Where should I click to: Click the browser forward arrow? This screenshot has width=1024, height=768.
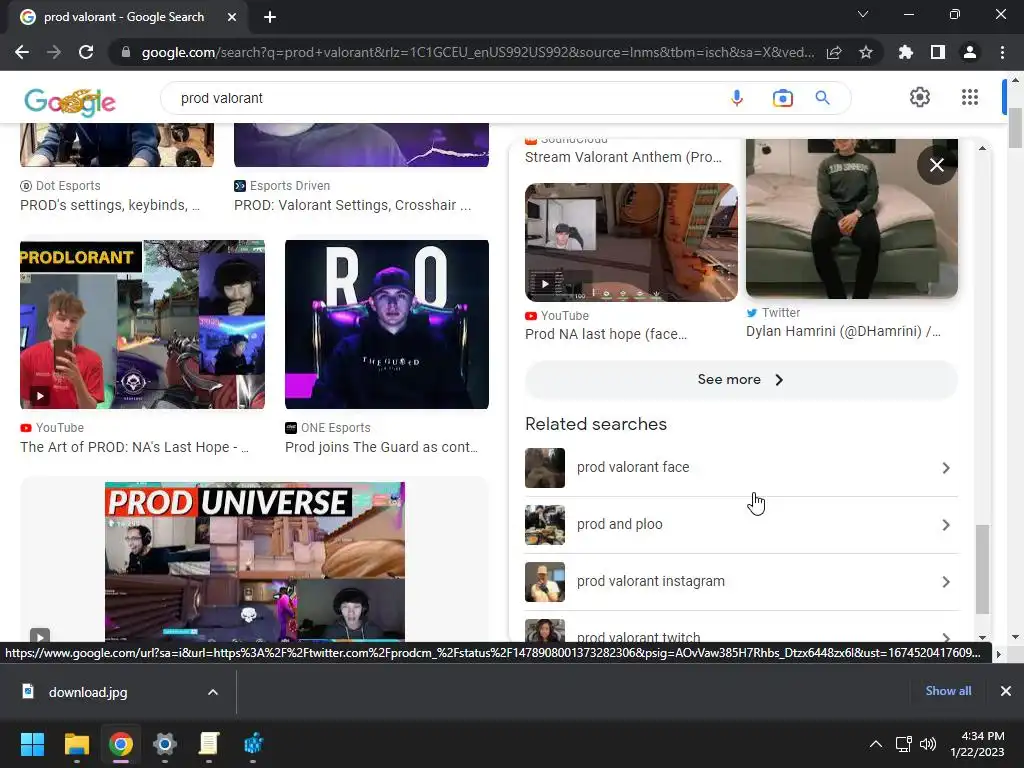coord(54,52)
